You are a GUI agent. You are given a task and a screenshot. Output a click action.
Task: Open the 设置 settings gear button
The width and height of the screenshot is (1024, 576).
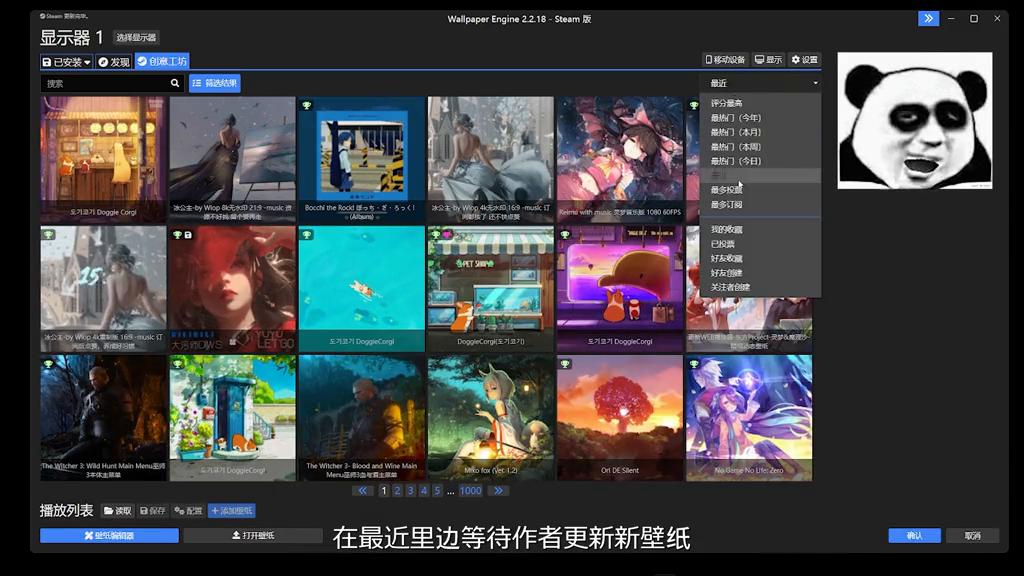coord(805,59)
